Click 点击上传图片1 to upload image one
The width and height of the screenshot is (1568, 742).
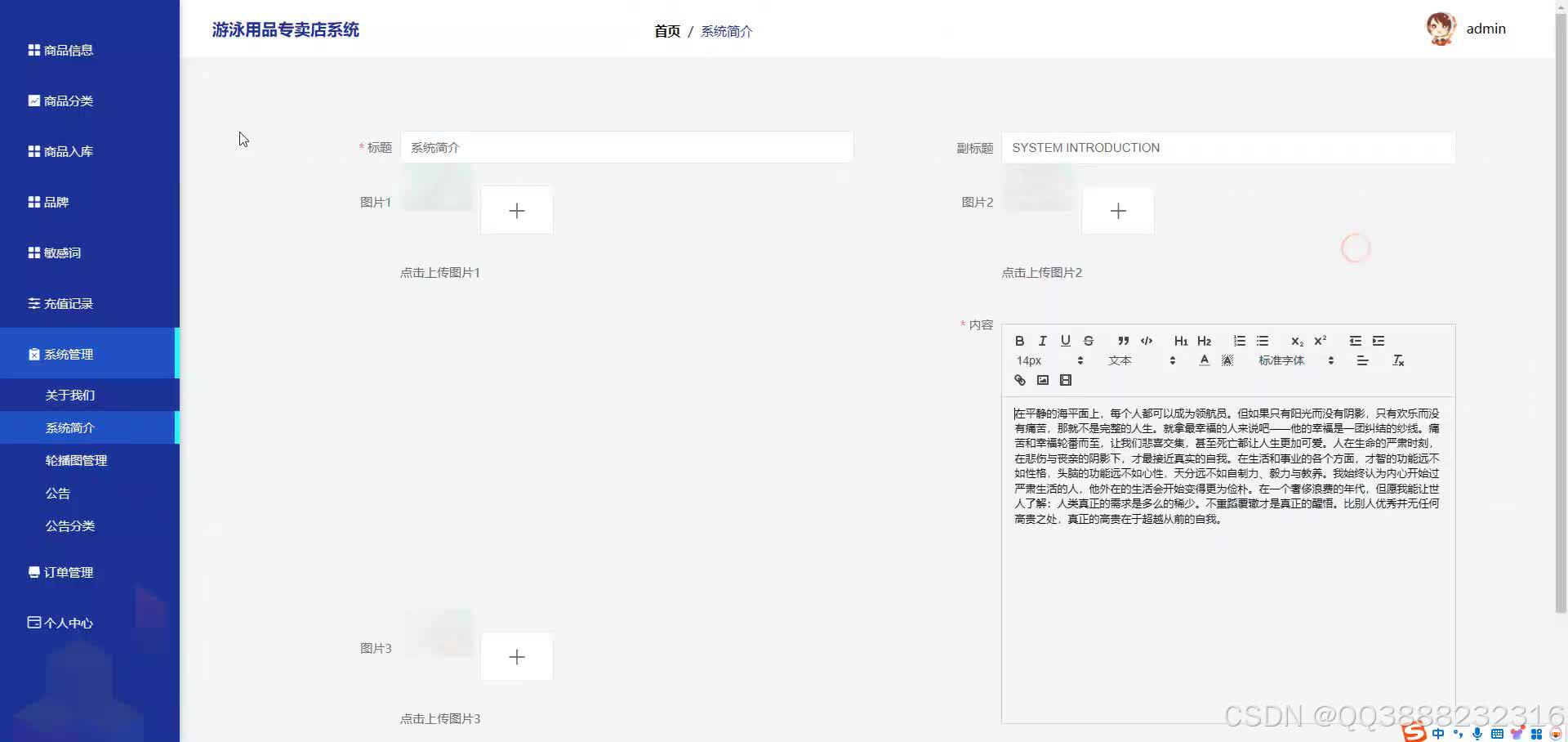439,272
